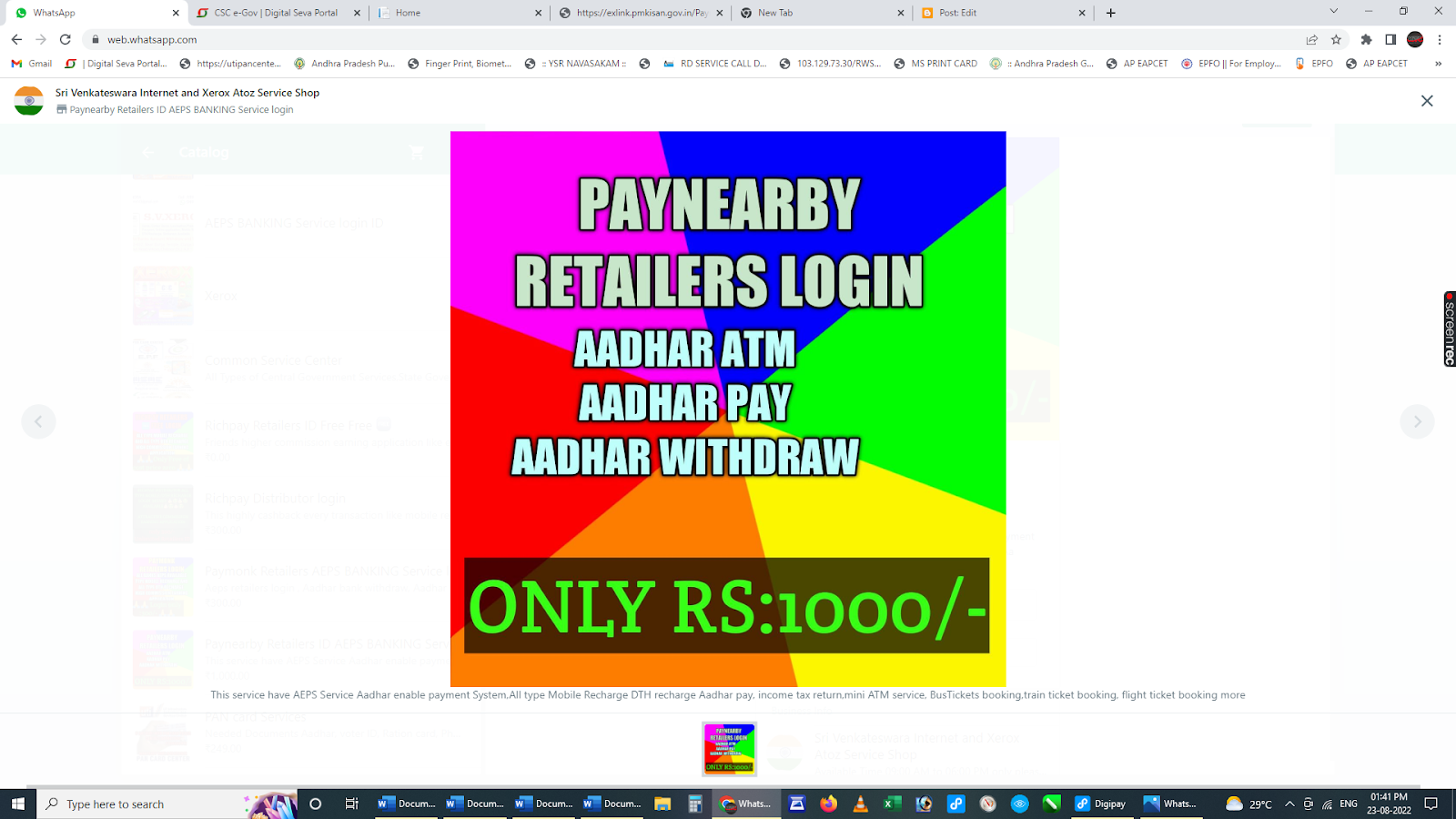Go back in browser history
The image size is (1456, 819).
click(x=16, y=39)
